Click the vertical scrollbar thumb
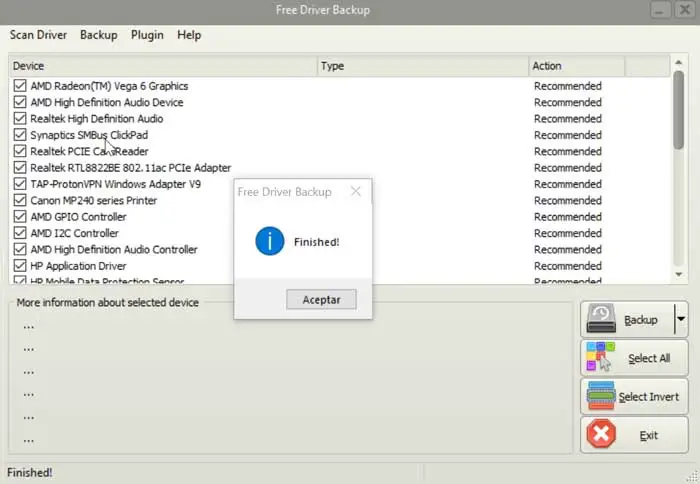This screenshot has width=700, height=484. 679,110
